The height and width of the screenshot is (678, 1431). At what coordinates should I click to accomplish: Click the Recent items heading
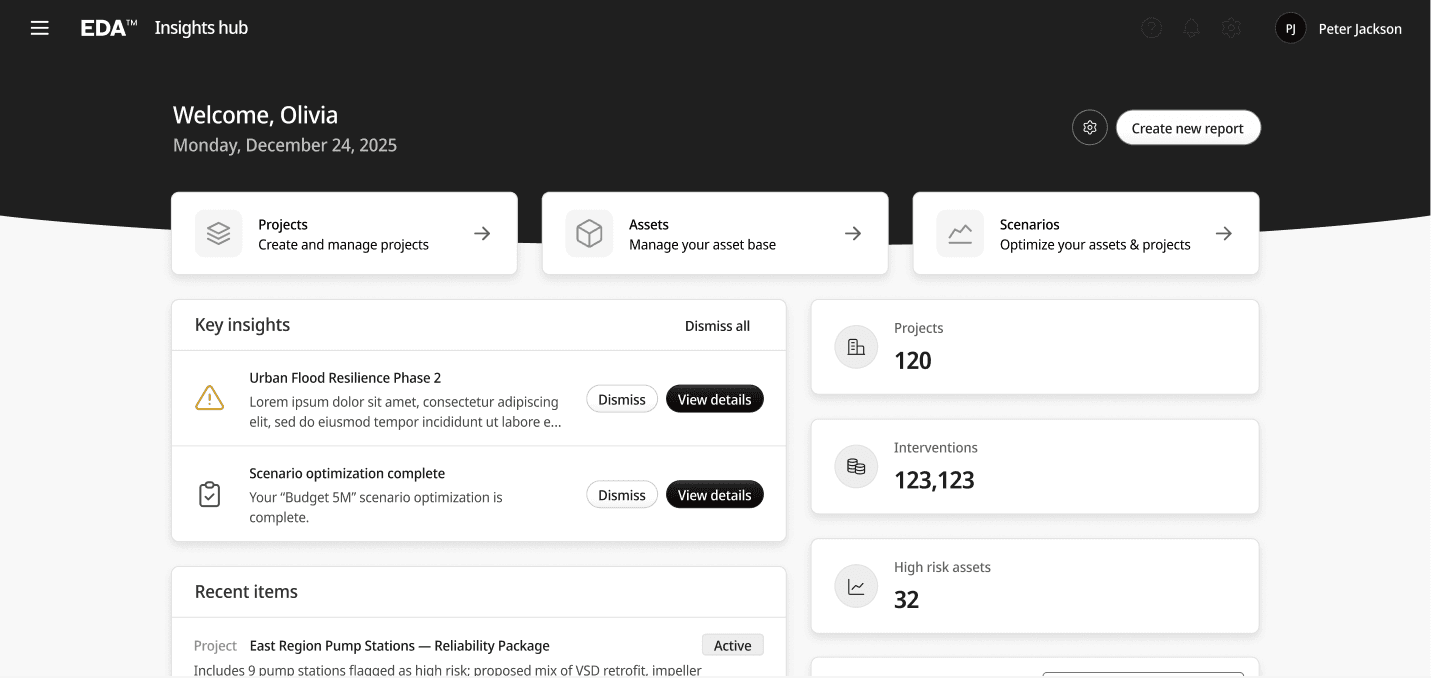click(x=246, y=592)
